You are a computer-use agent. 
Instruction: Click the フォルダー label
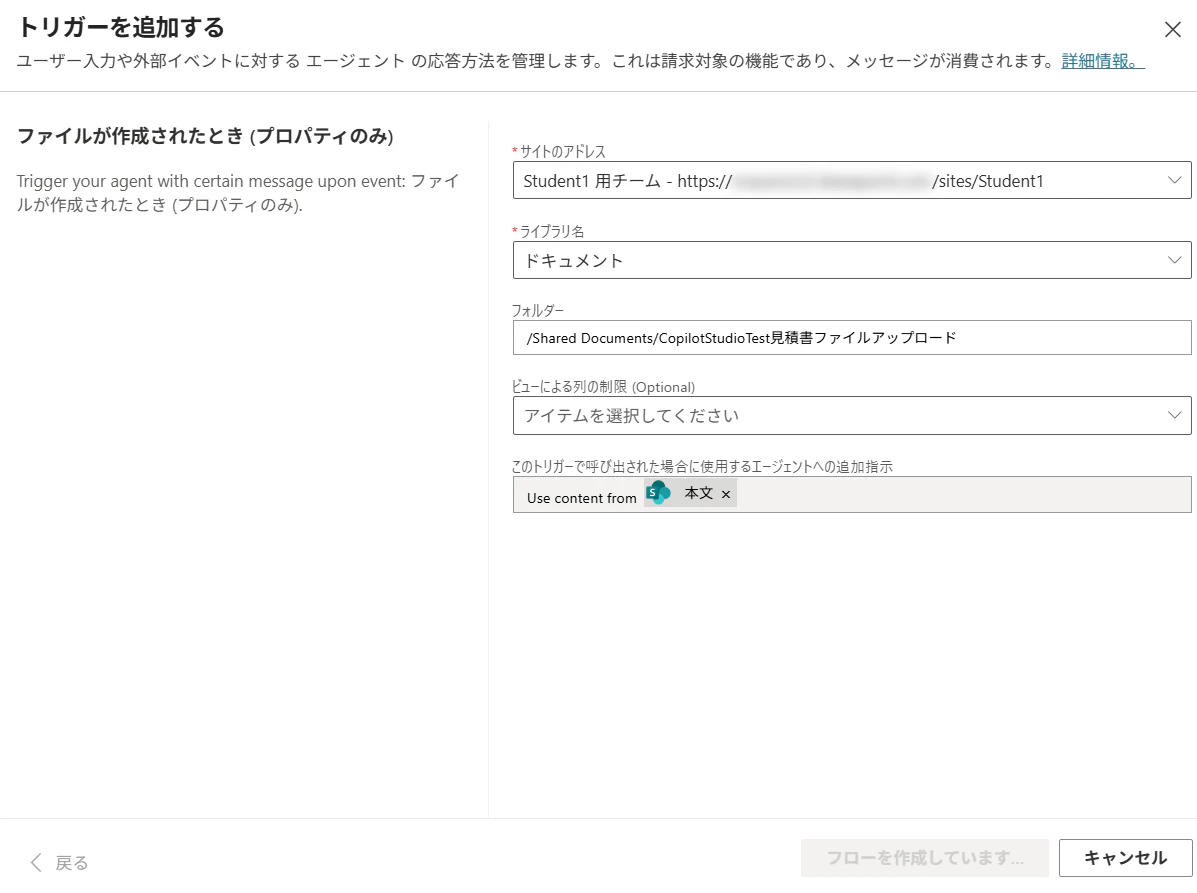(537, 310)
